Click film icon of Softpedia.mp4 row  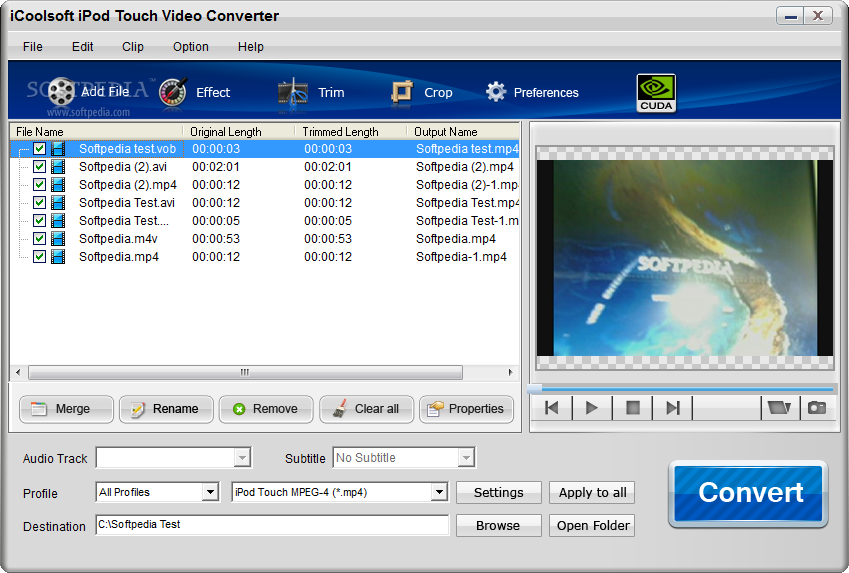(x=58, y=256)
